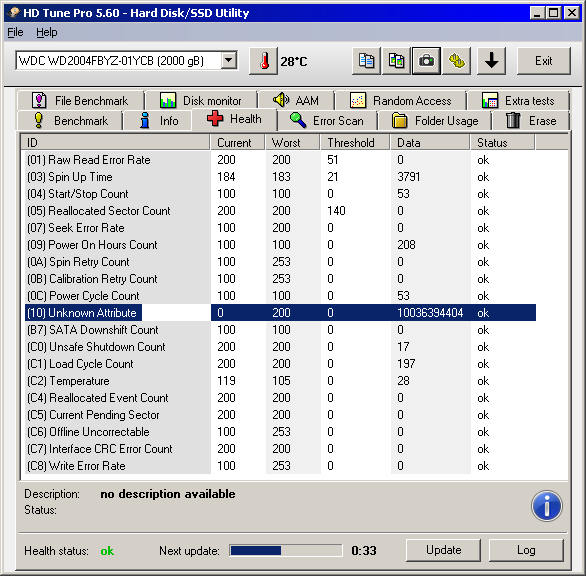Sort by the Current column header
586x576 pixels.
click(237, 142)
